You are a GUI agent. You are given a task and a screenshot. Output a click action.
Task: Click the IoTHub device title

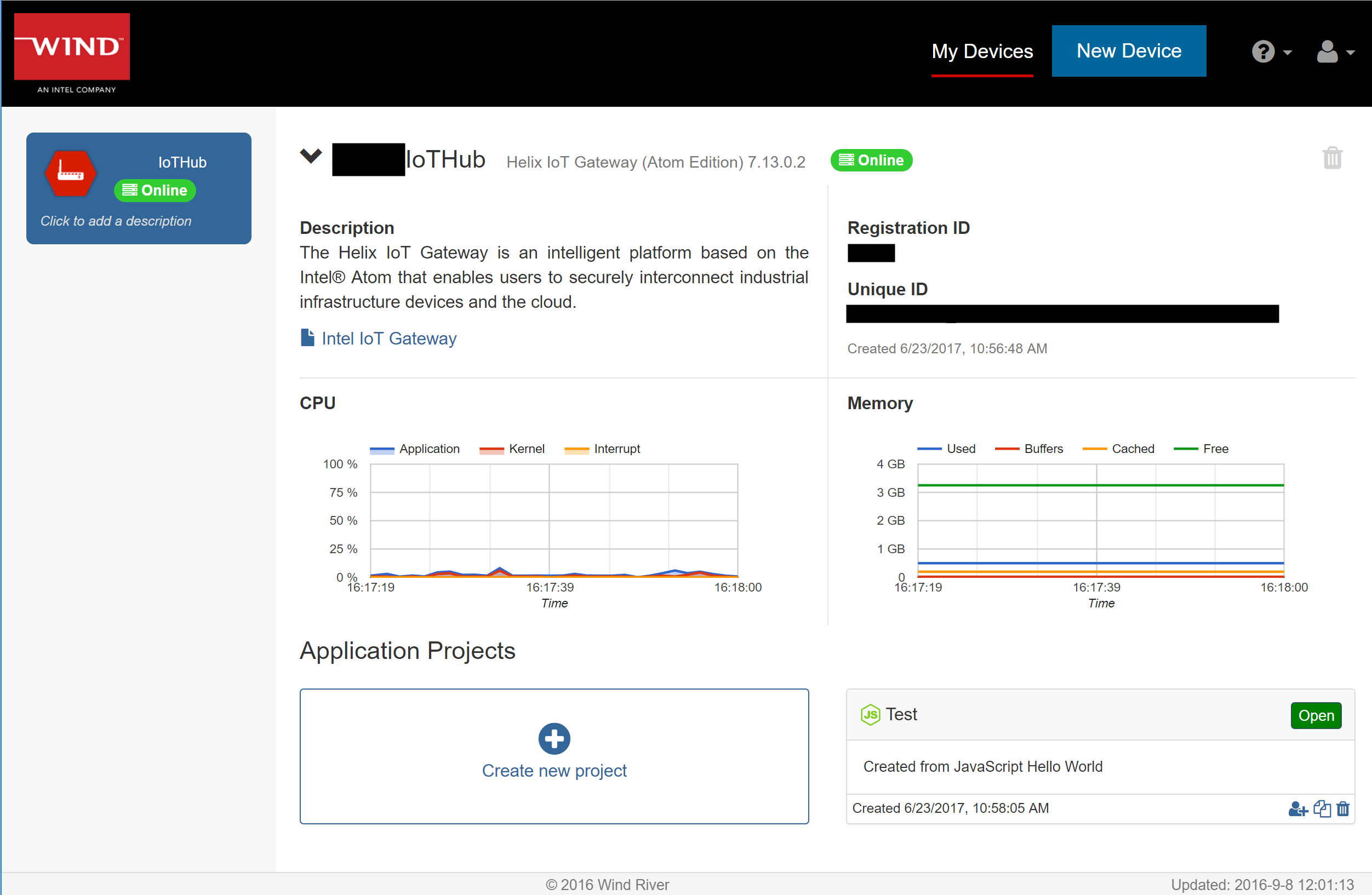click(x=445, y=159)
